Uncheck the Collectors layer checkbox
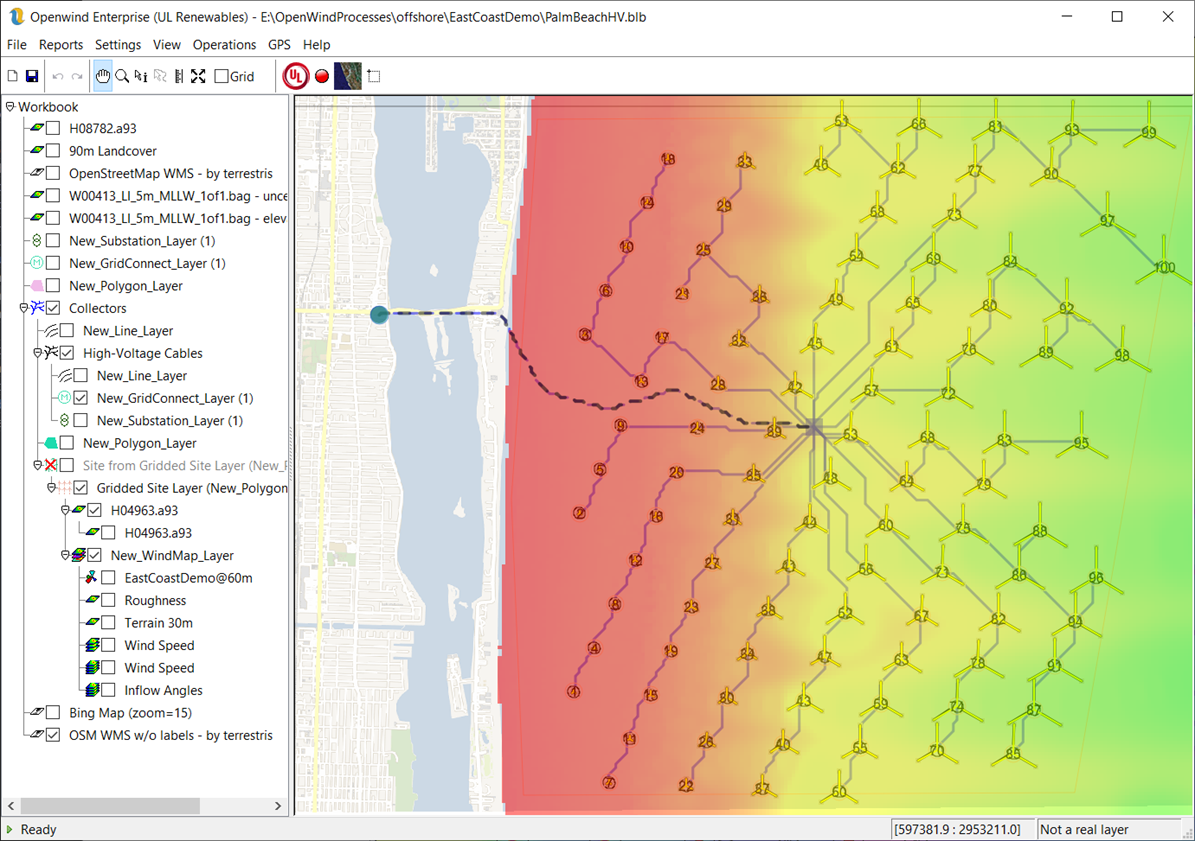Viewport: 1195px width, 841px height. coord(53,308)
